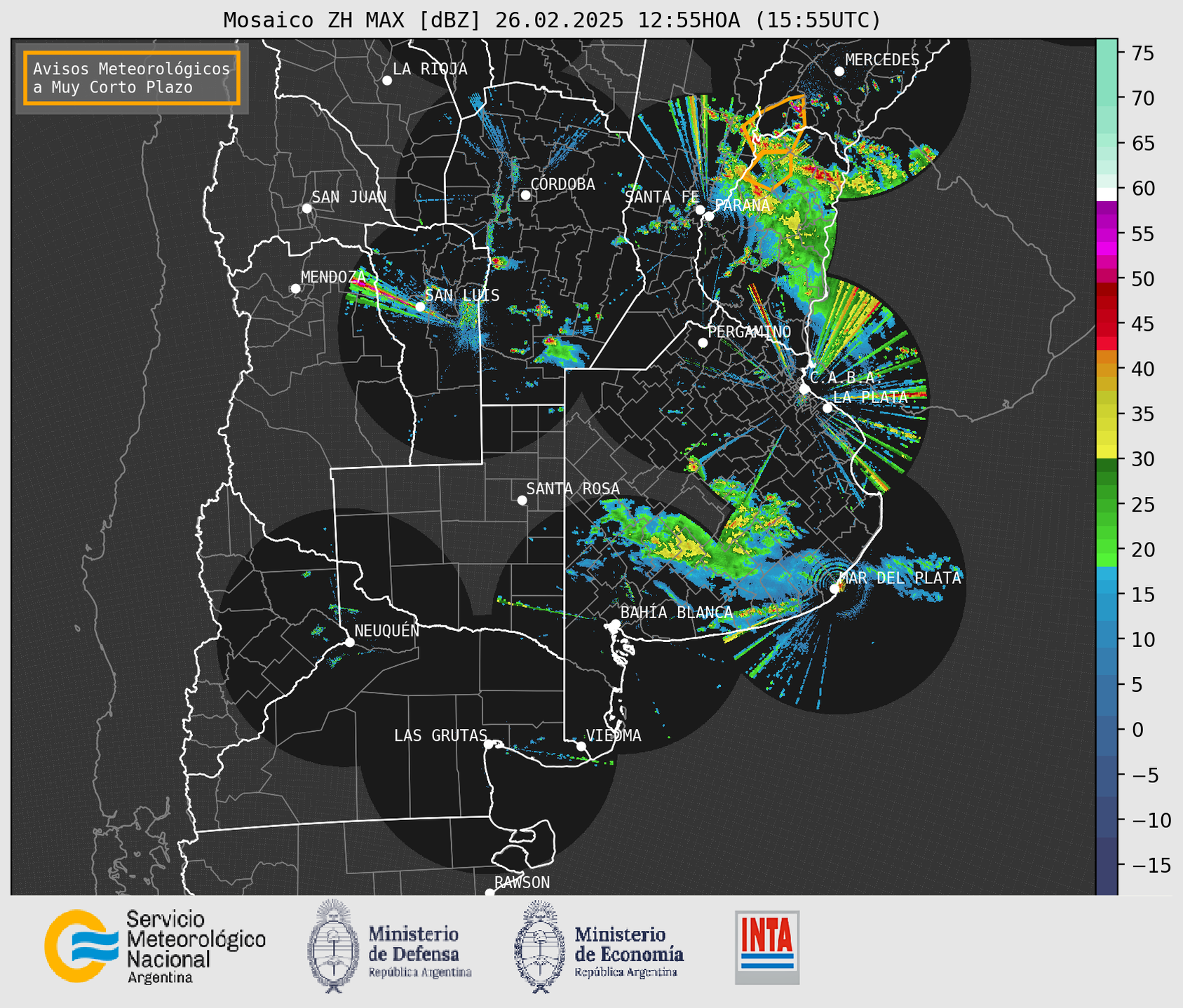
Task: Click the colorbar label 0
Action: point(1137,730)
